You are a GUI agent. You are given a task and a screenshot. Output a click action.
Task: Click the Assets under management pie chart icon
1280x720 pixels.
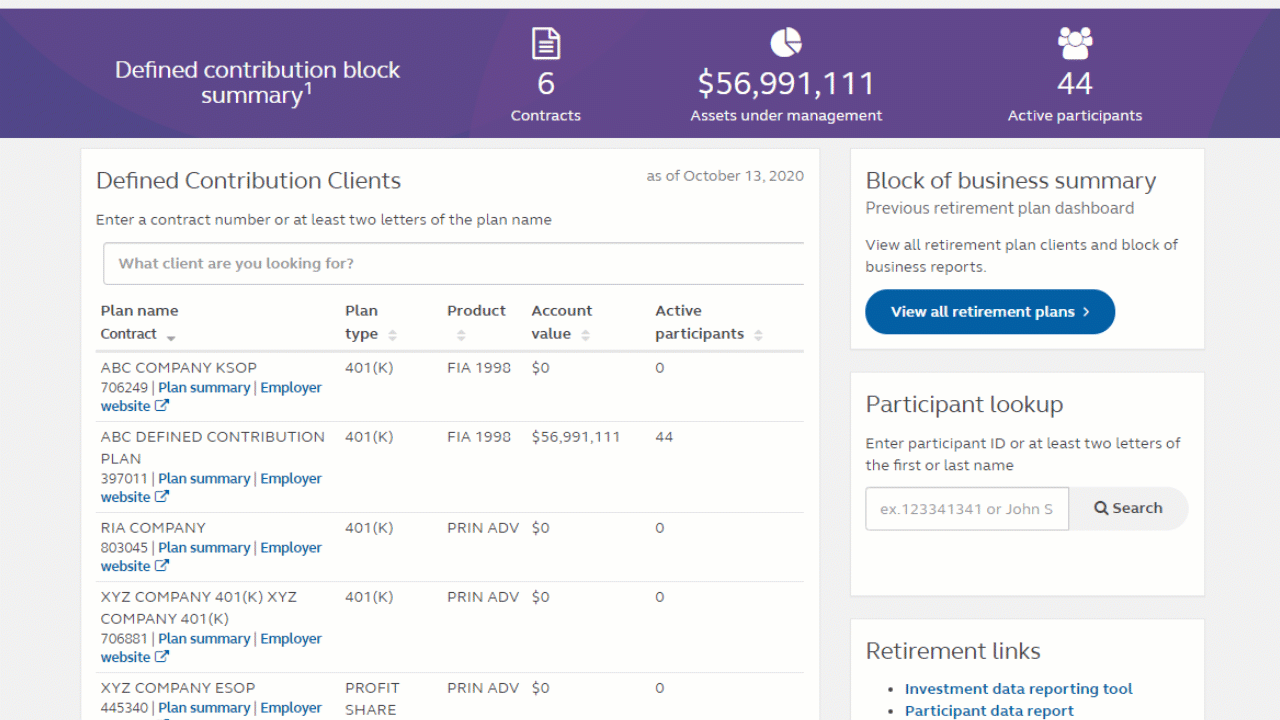click(786, 43)
